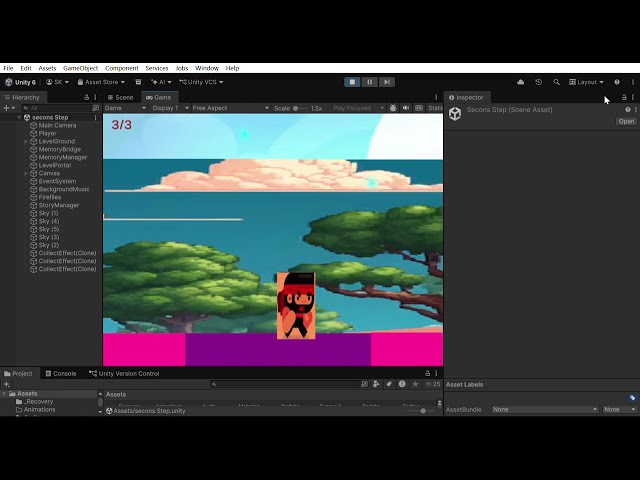Pause the running game
The height and width of the screenshot is (480, 640).
click(x=369, y=82)
